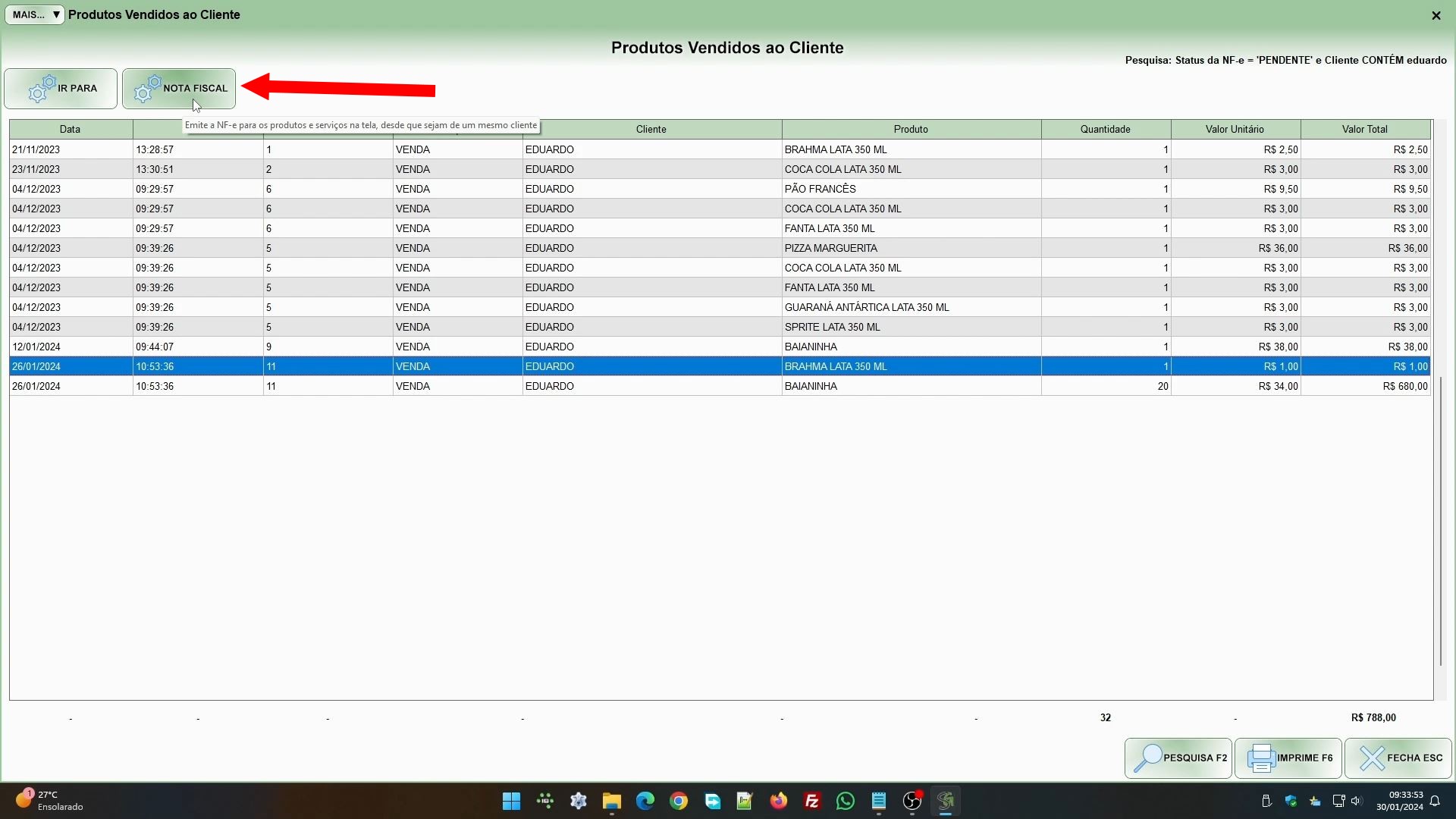Click the IR PARA gear button
Image resolution: width=1456 pixels, height=819 pixels.
(61, 89)
